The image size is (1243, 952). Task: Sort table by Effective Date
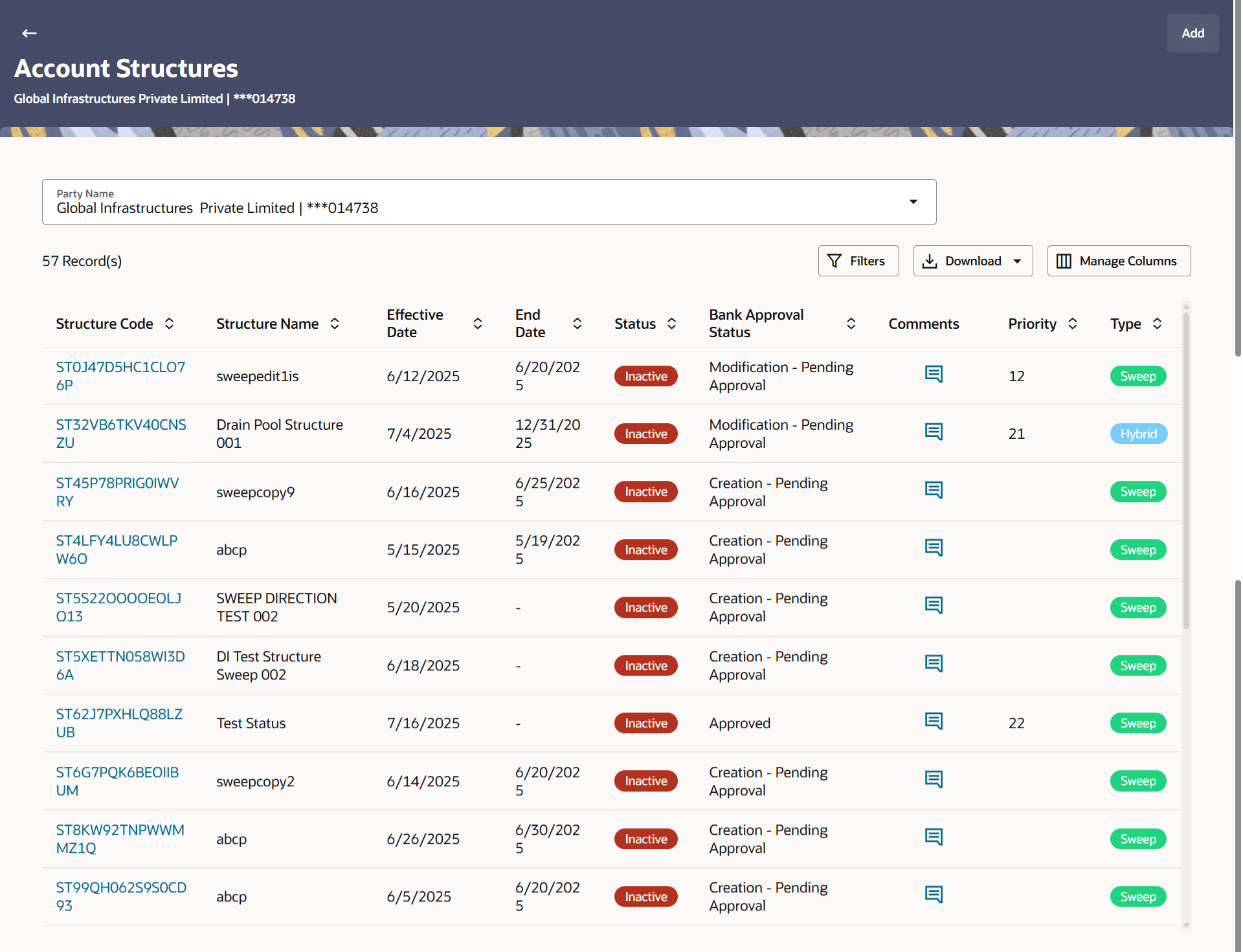(x=478, y=324)
